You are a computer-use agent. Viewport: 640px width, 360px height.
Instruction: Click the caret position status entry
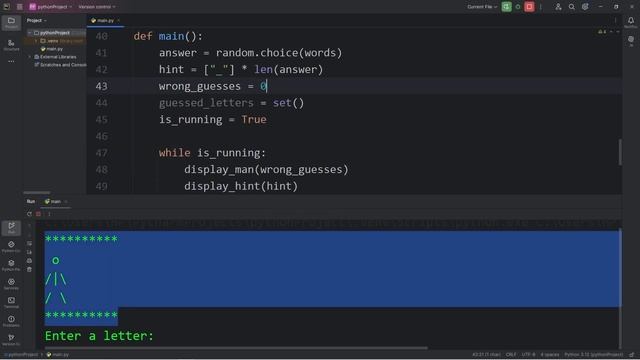click(x=486, y=354)
